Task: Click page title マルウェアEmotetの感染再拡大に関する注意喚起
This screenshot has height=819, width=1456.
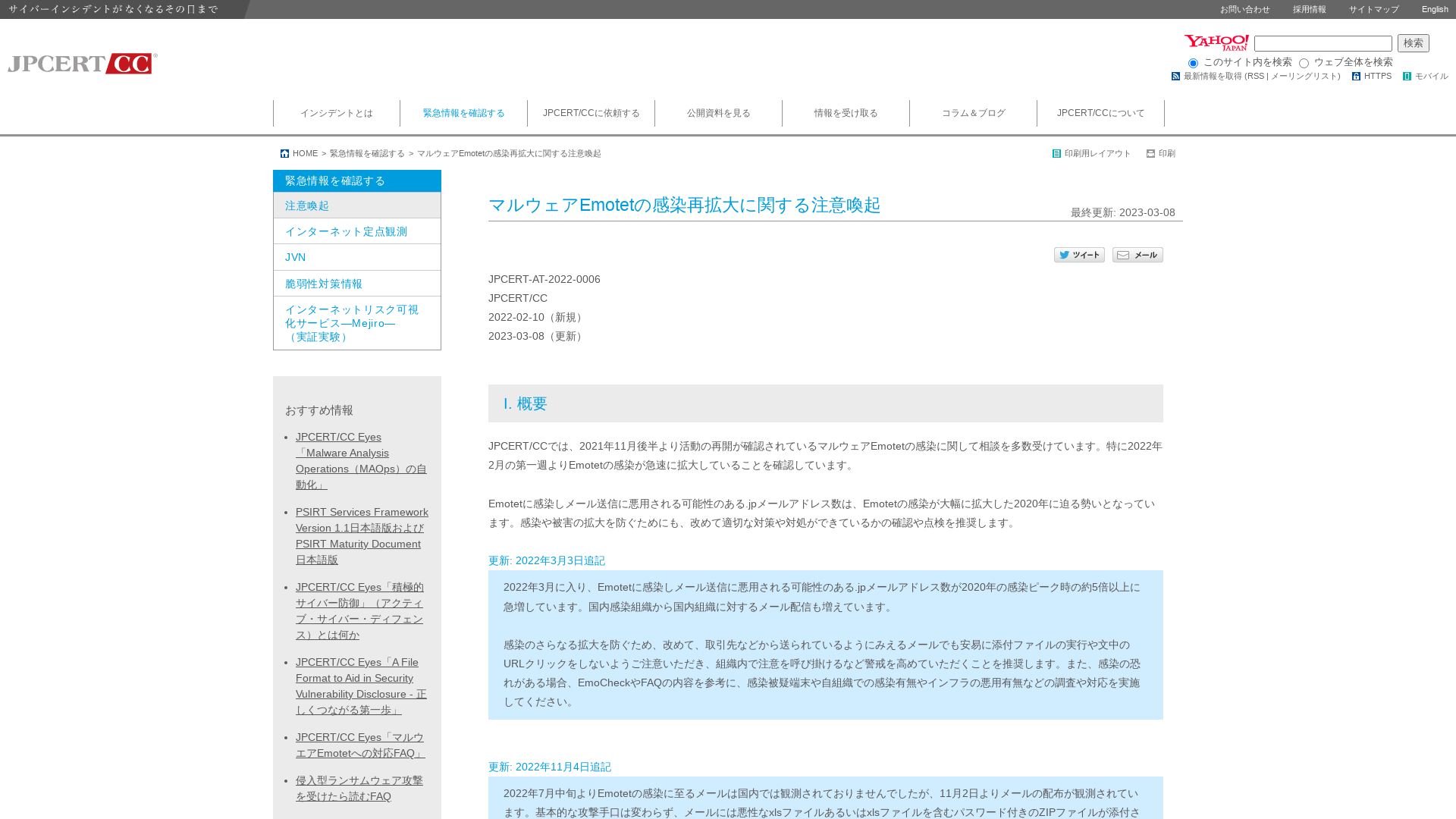Action: (684, 206)
